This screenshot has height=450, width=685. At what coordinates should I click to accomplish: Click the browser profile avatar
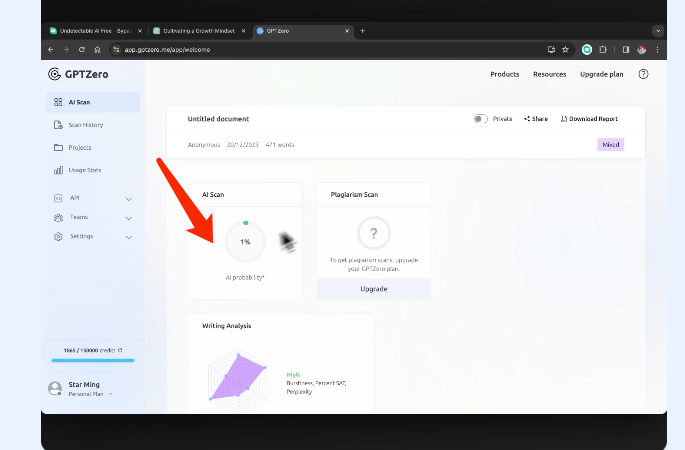point(641,50)
